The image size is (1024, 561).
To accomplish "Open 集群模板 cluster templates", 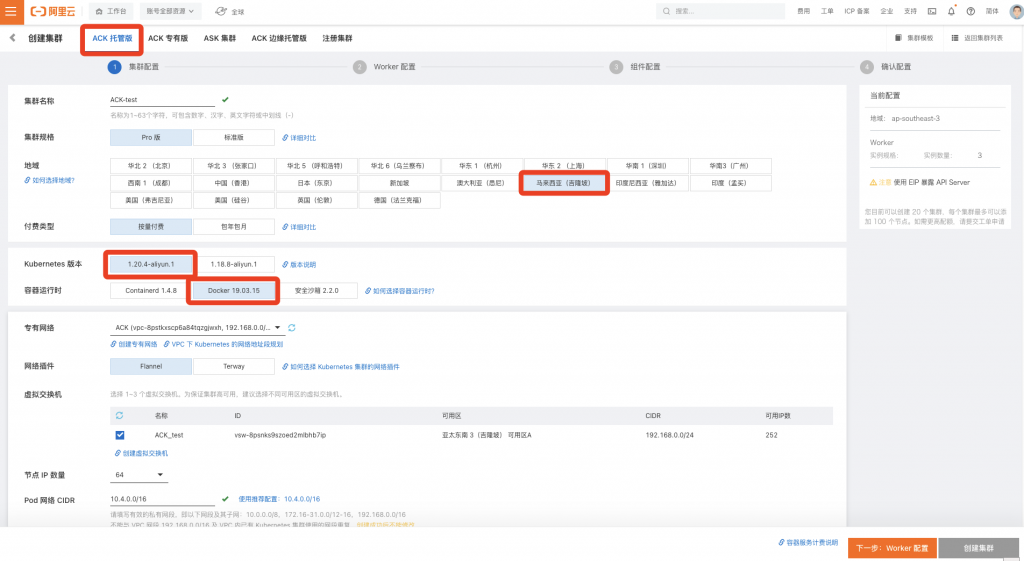I will pos(914,38).
